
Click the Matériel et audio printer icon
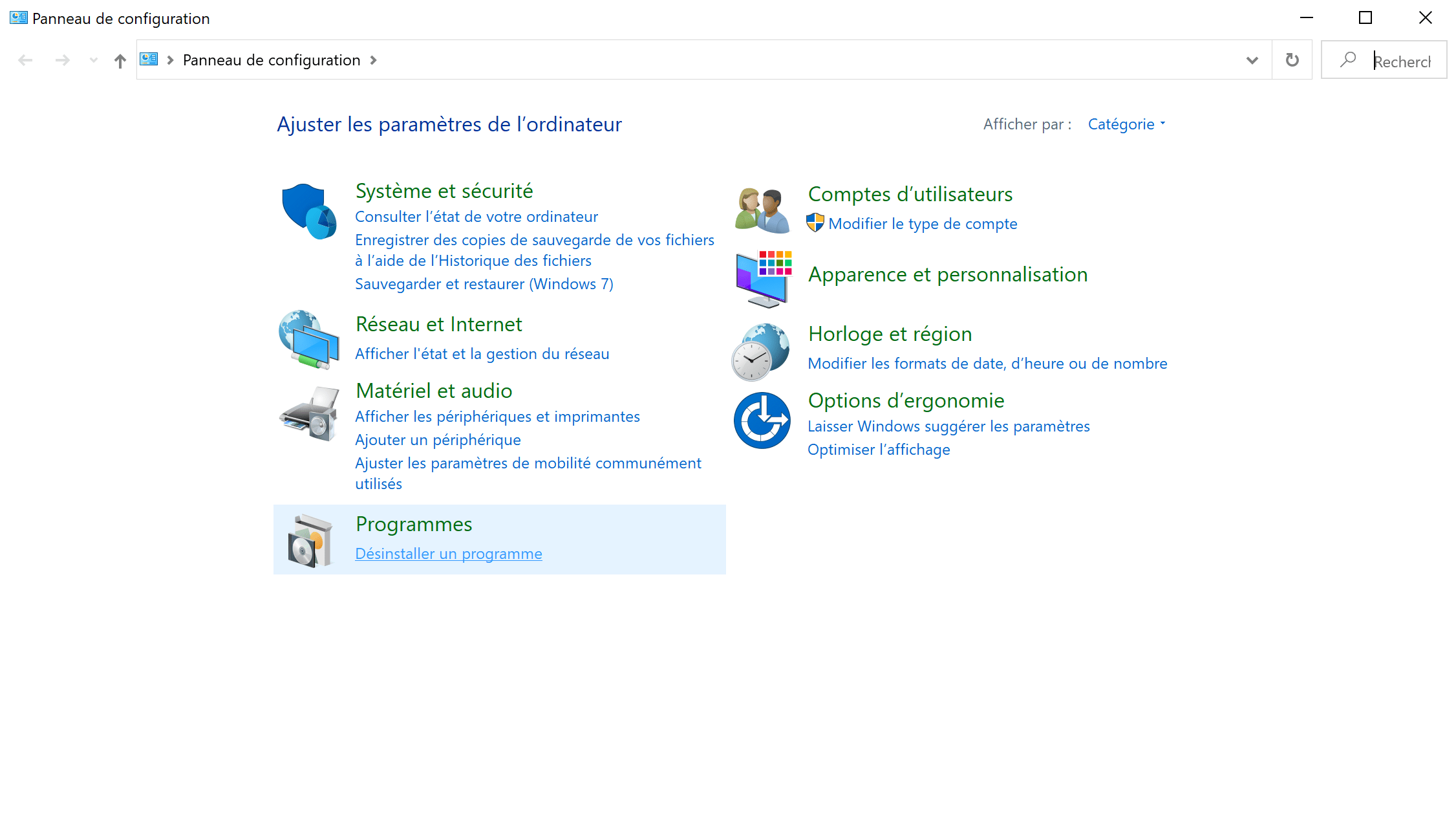[x=309, y=413]
